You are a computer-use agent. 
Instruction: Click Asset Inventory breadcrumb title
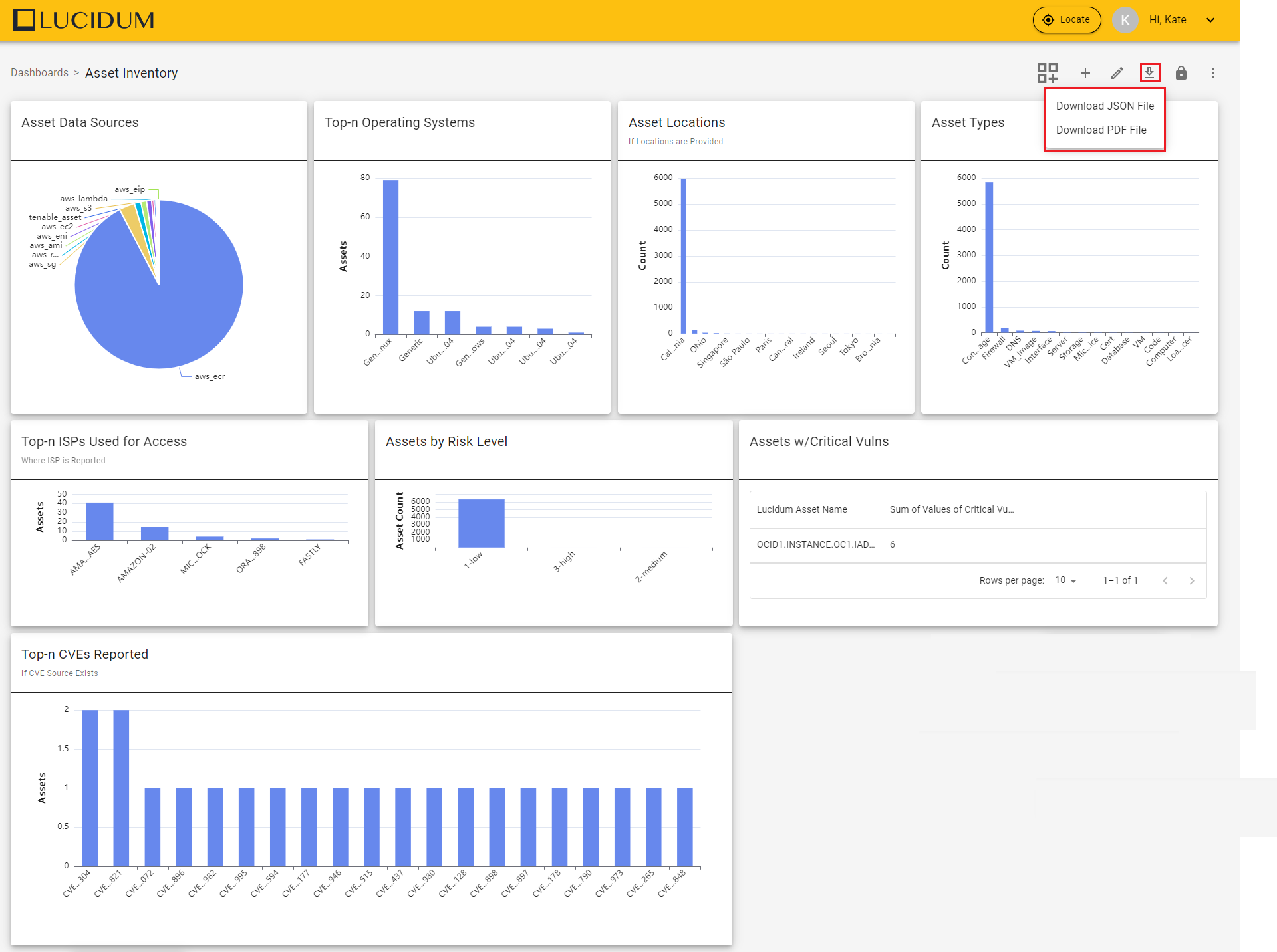pyautogui.click(x=132, y=73)
